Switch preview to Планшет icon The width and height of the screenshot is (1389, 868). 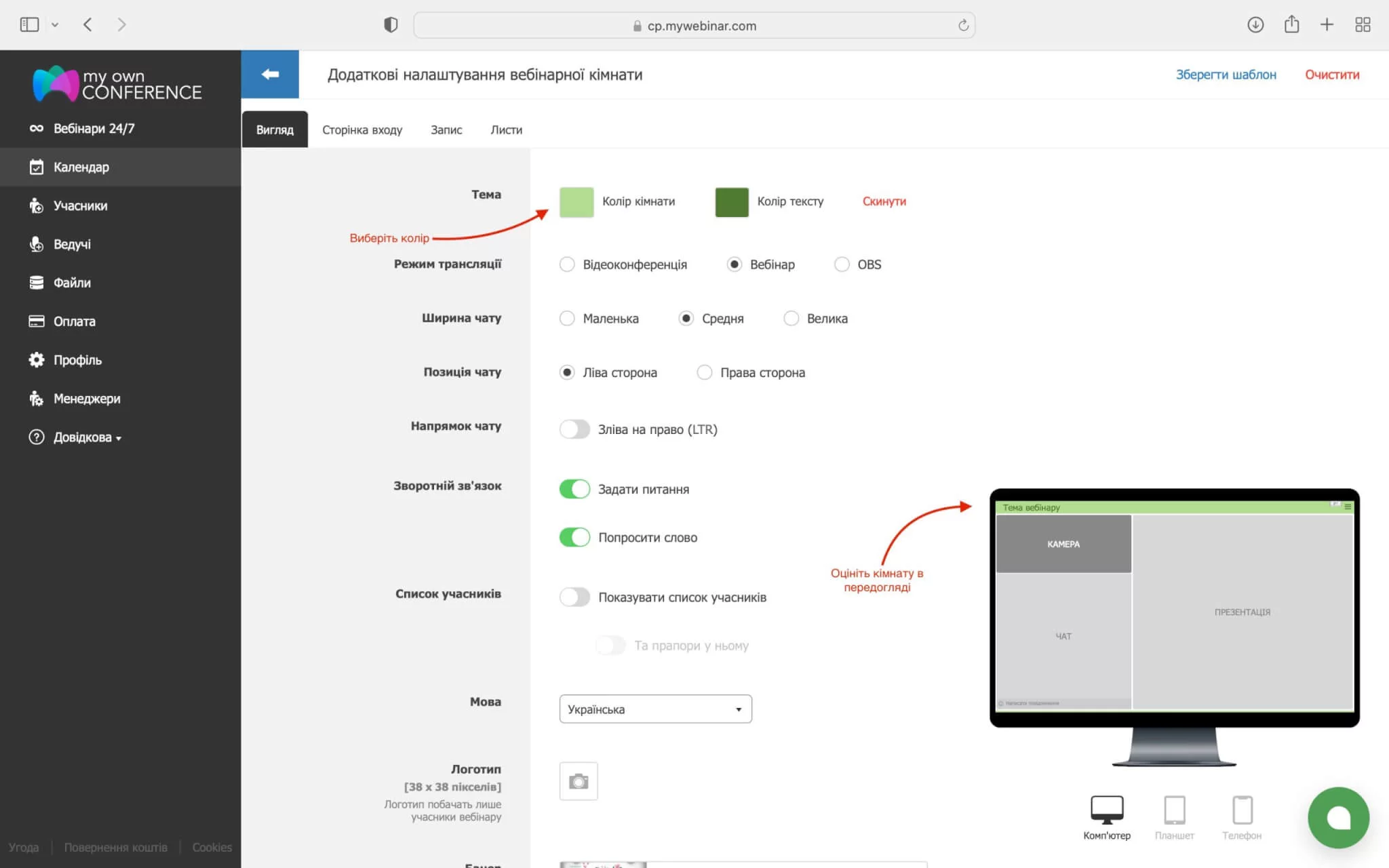coord(1174,810)
